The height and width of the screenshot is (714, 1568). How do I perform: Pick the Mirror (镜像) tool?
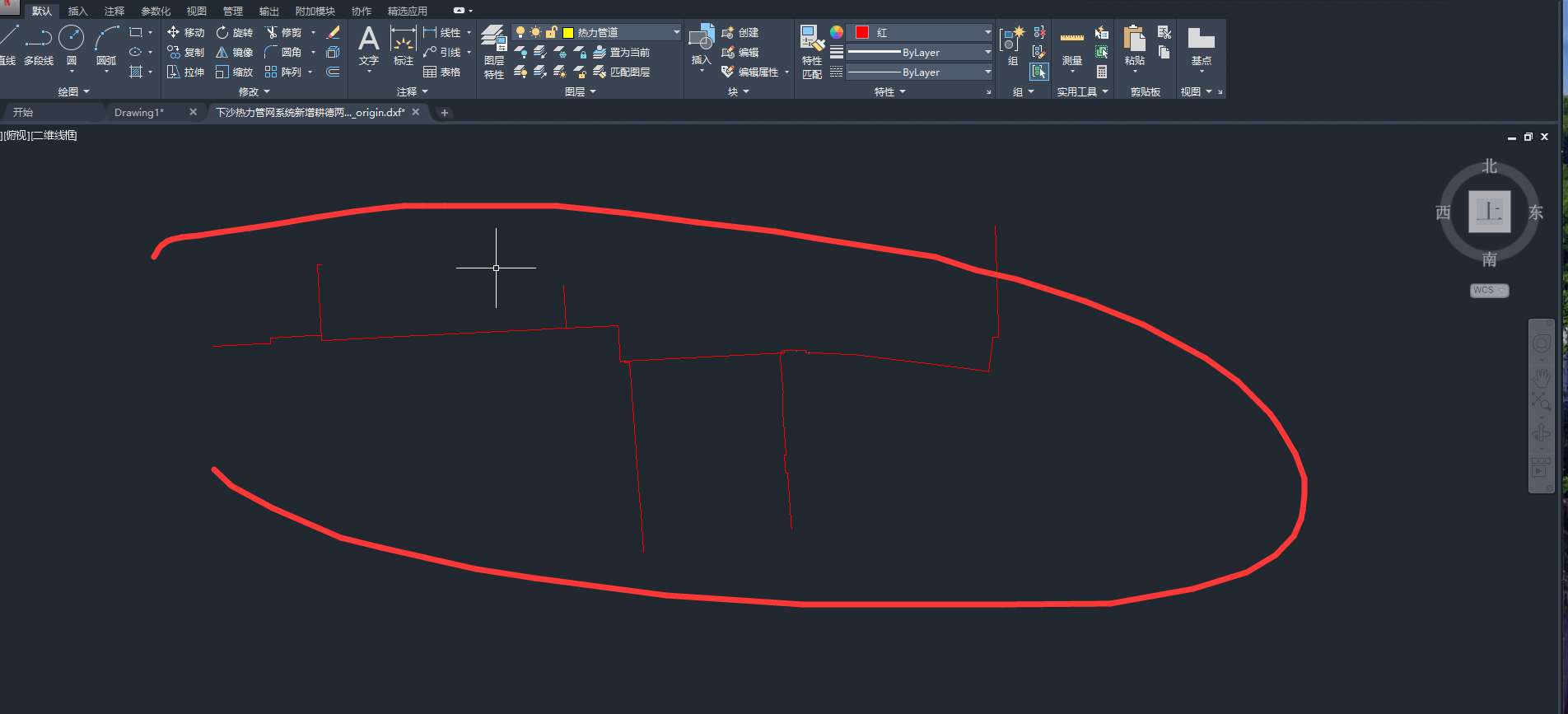tap(234, 52)
